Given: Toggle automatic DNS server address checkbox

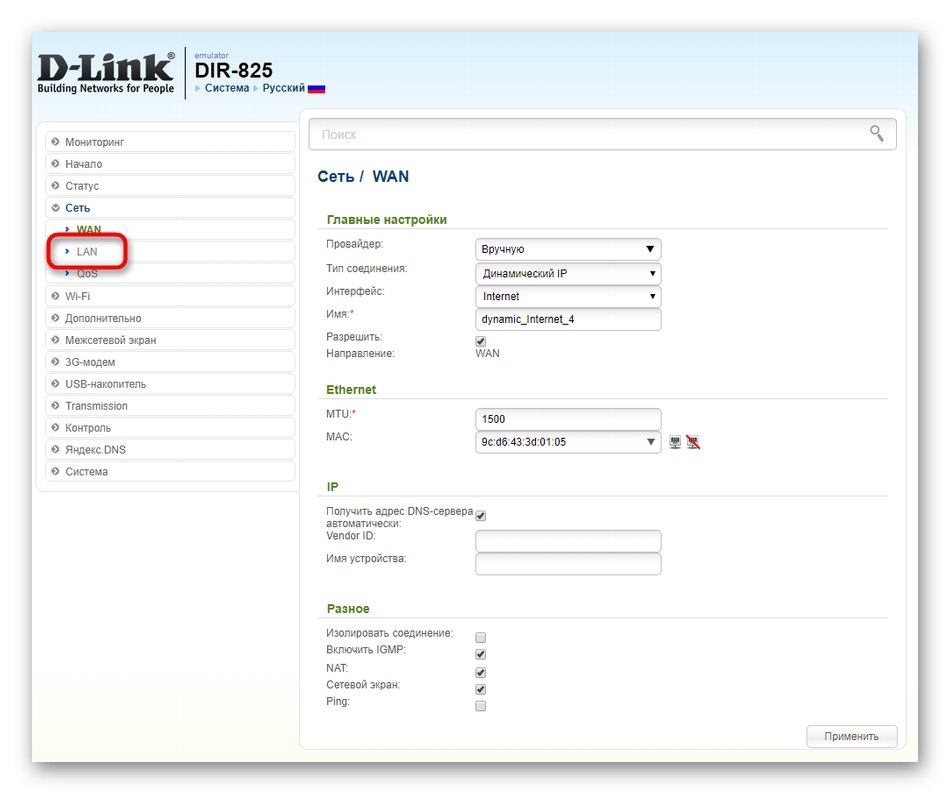Looking at the screenshot, I should click(x=480, y=515).
